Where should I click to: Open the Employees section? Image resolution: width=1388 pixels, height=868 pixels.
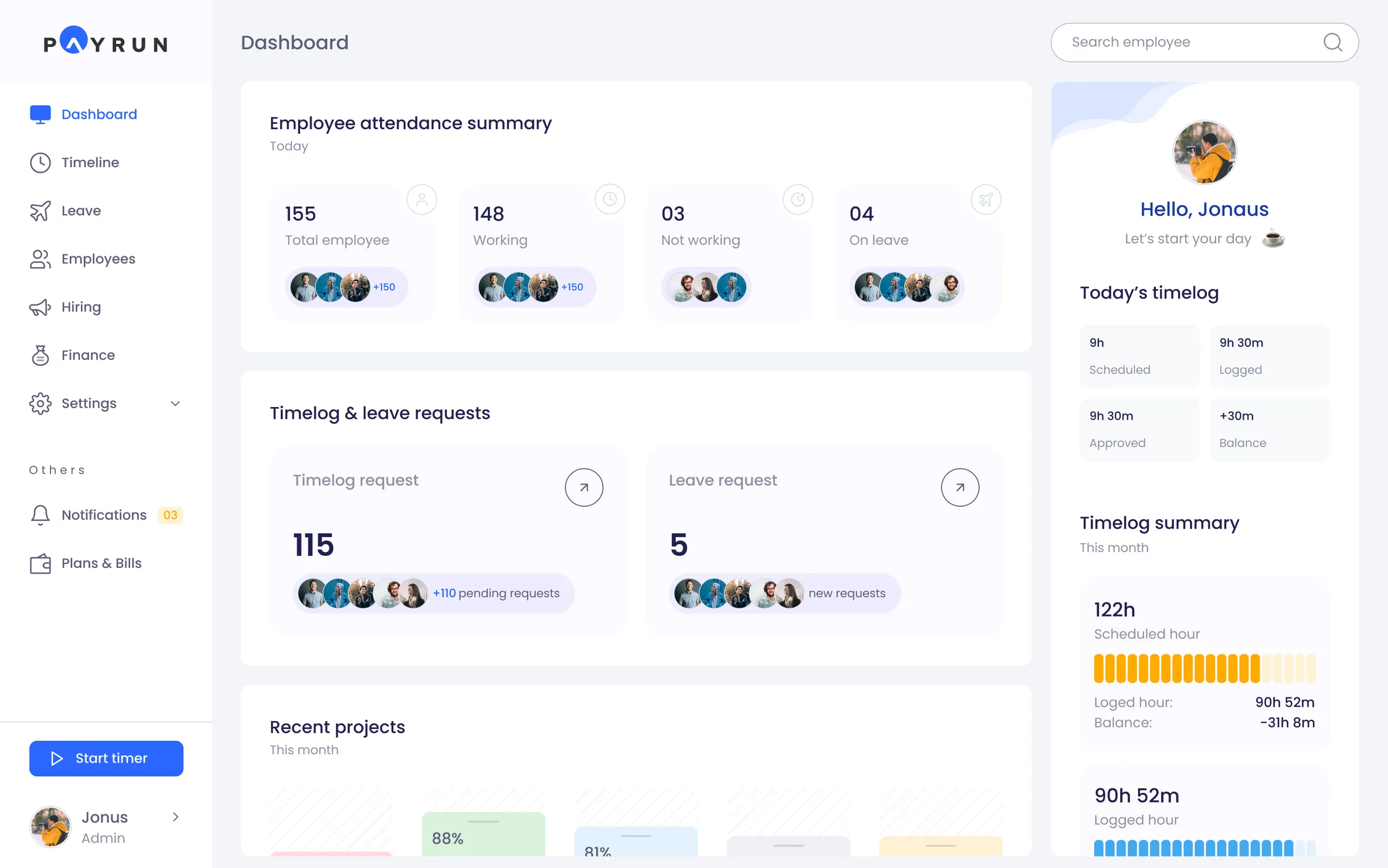click(x=98, y=259)
